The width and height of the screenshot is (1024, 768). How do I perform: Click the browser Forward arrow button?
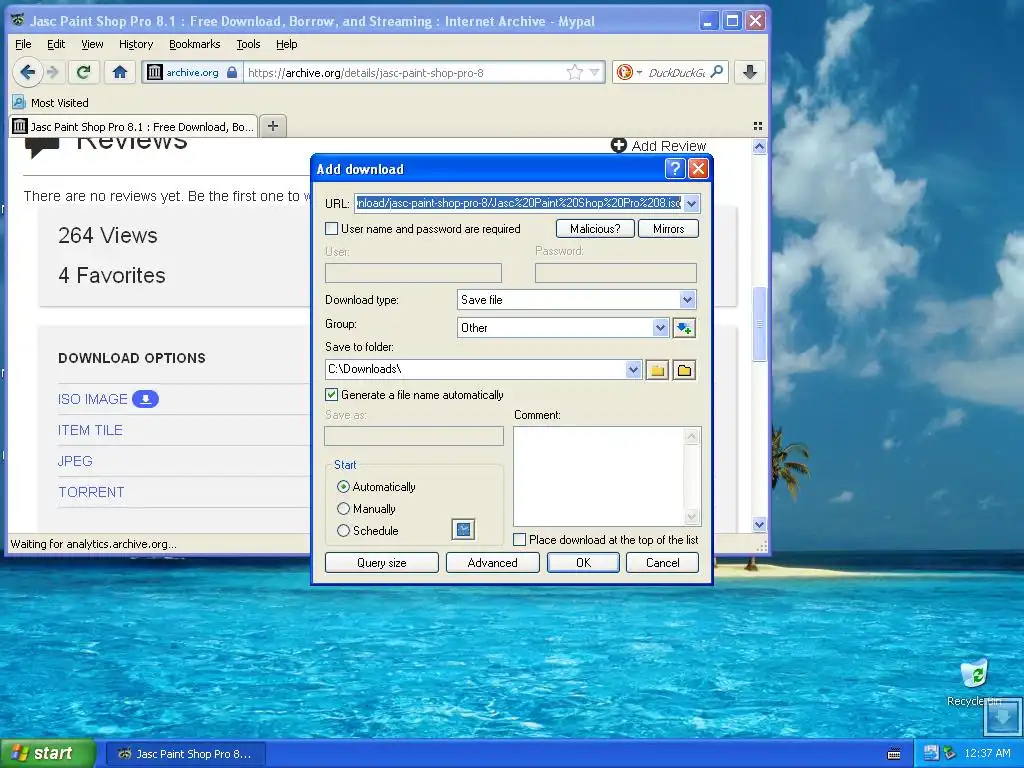tap(54, 72)
